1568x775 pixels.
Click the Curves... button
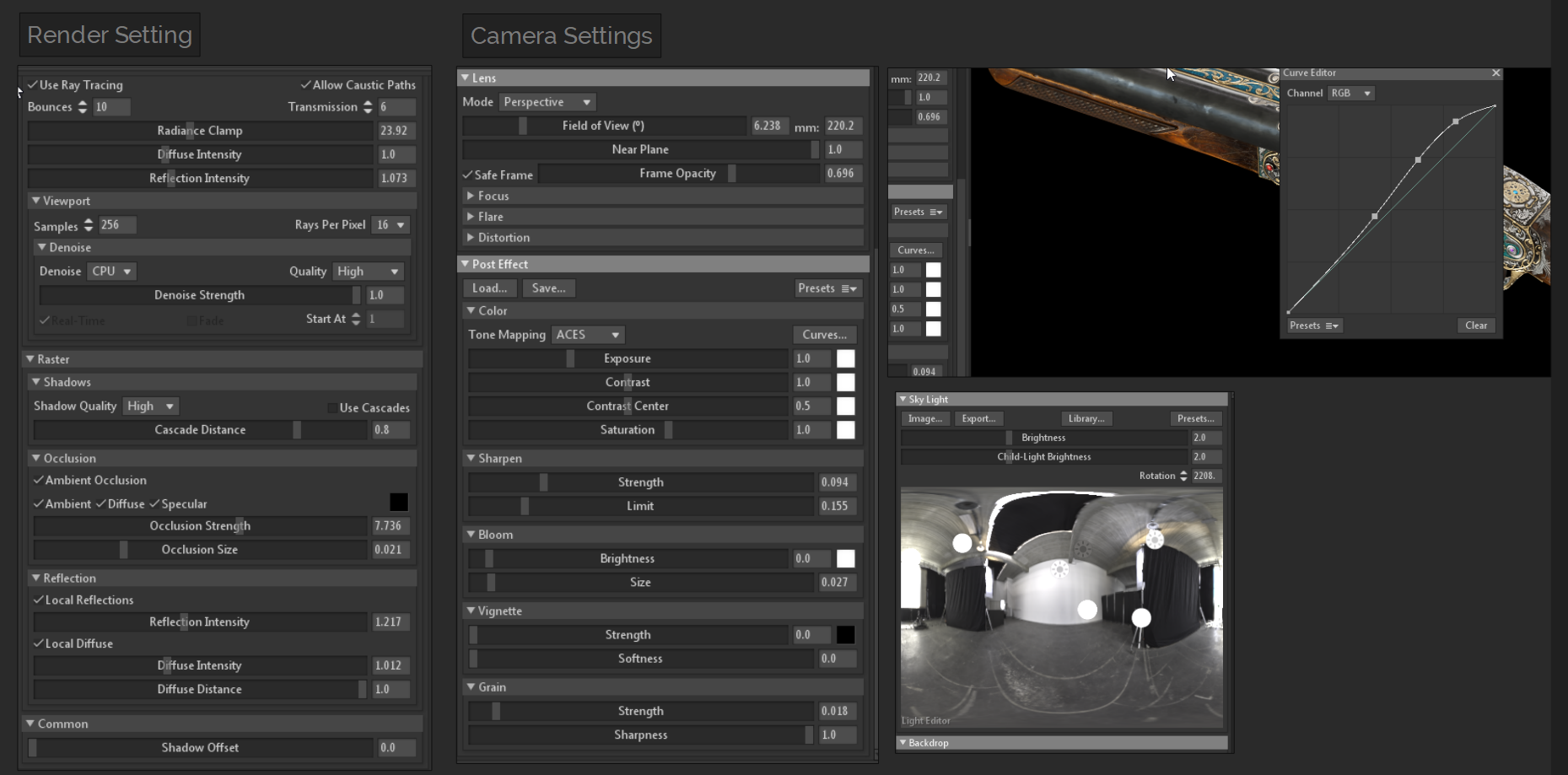(x=824, y=335)
